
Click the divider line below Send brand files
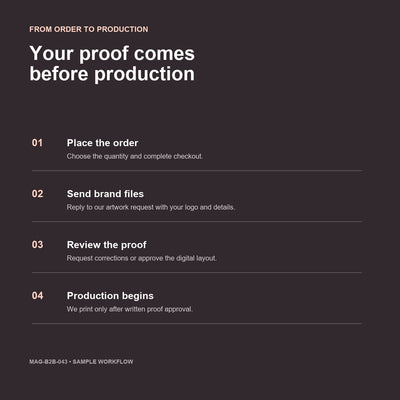[197, 221]
